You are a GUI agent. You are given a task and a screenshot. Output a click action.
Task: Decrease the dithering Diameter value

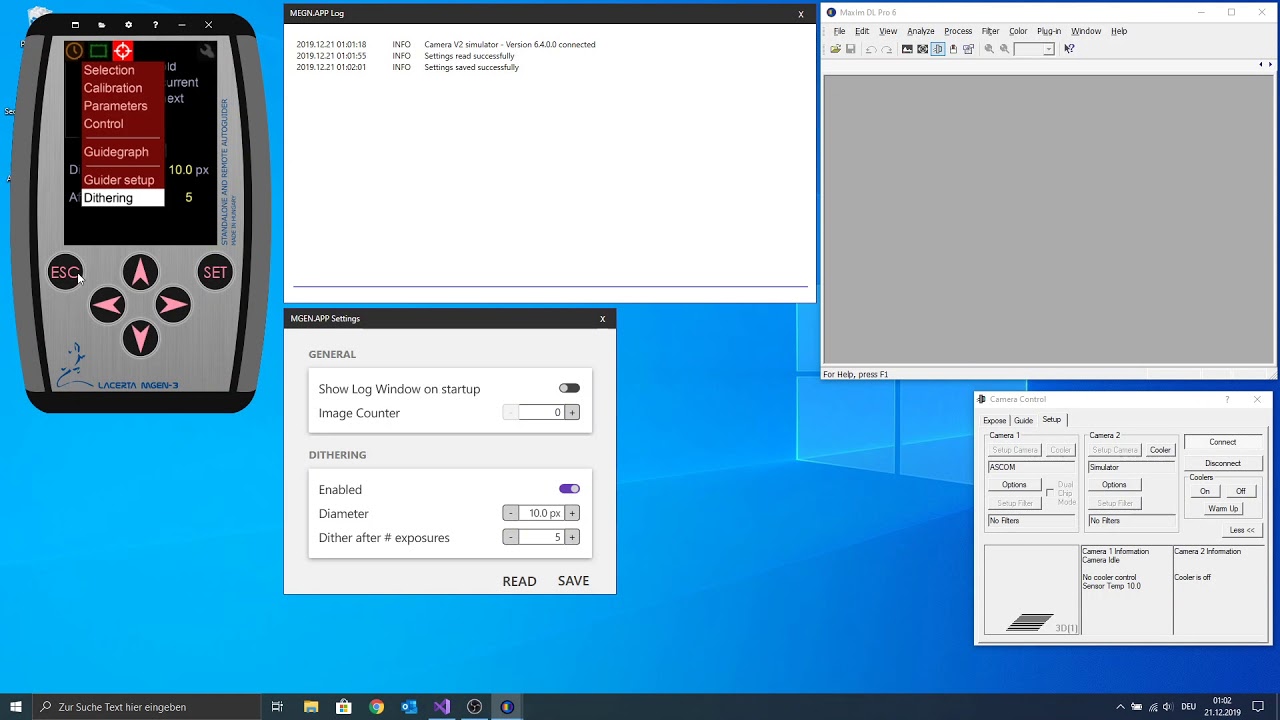[510, 513]
